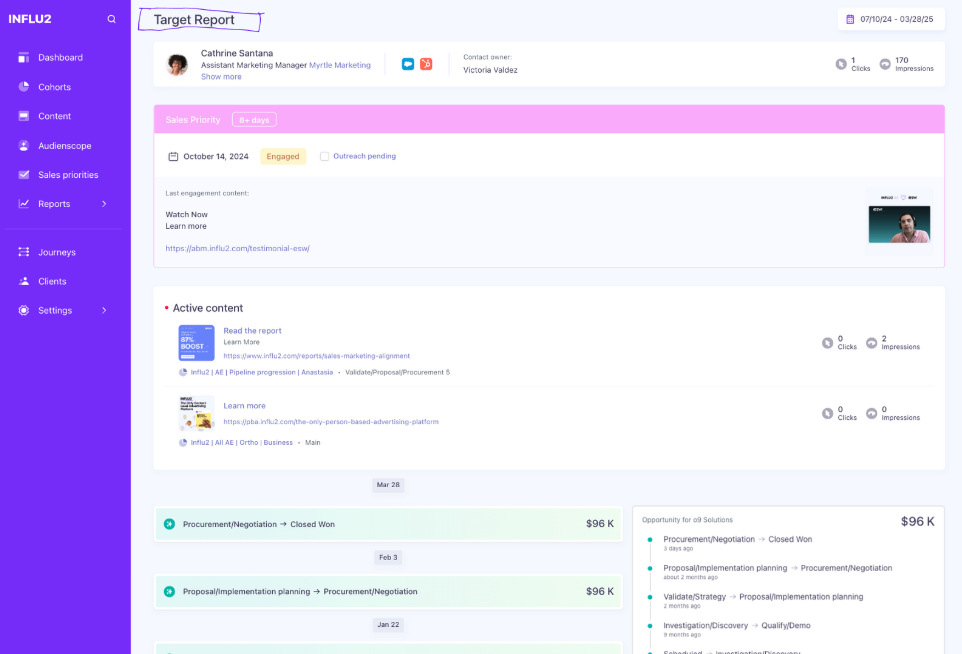
Task: Click the Sales Priority header label
Action: coord(193,120)
